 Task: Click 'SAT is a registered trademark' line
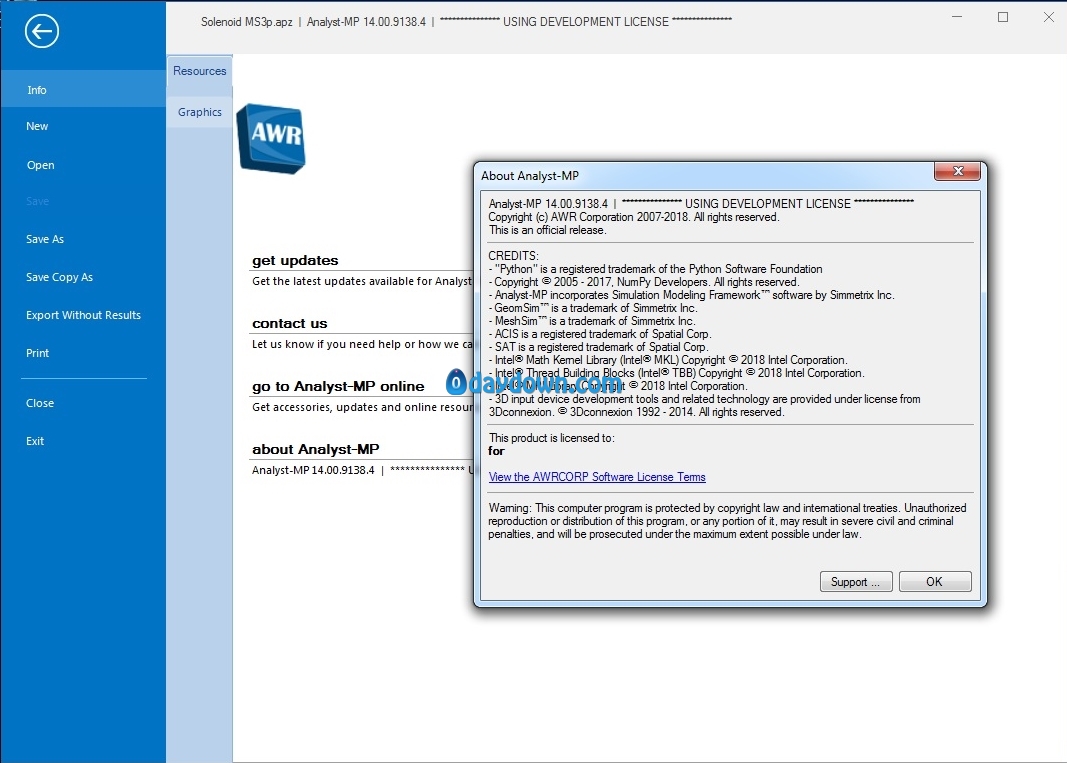pos(598,346)
